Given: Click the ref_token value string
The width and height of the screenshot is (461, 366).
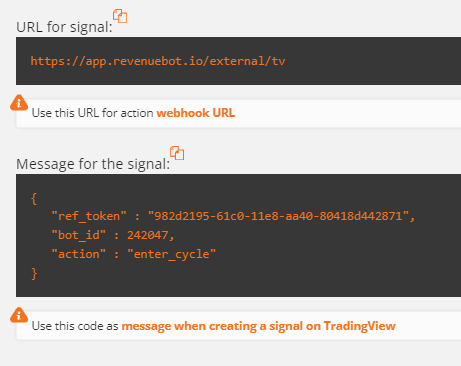Looking at the screenshot, I should pyautogui.click(x=278, y=216).
